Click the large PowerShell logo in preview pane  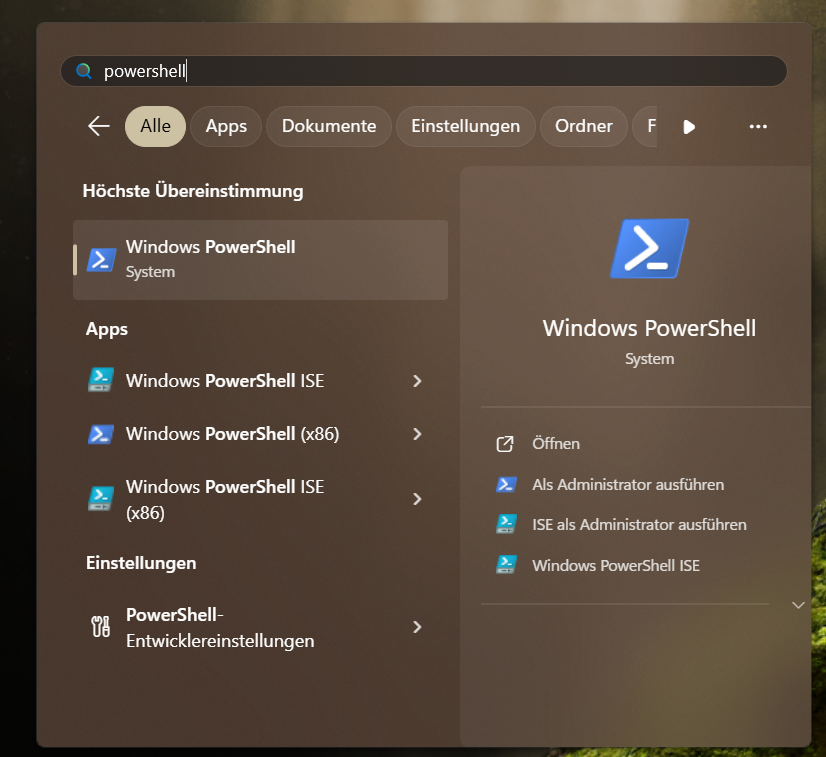(x=649, y=248)
